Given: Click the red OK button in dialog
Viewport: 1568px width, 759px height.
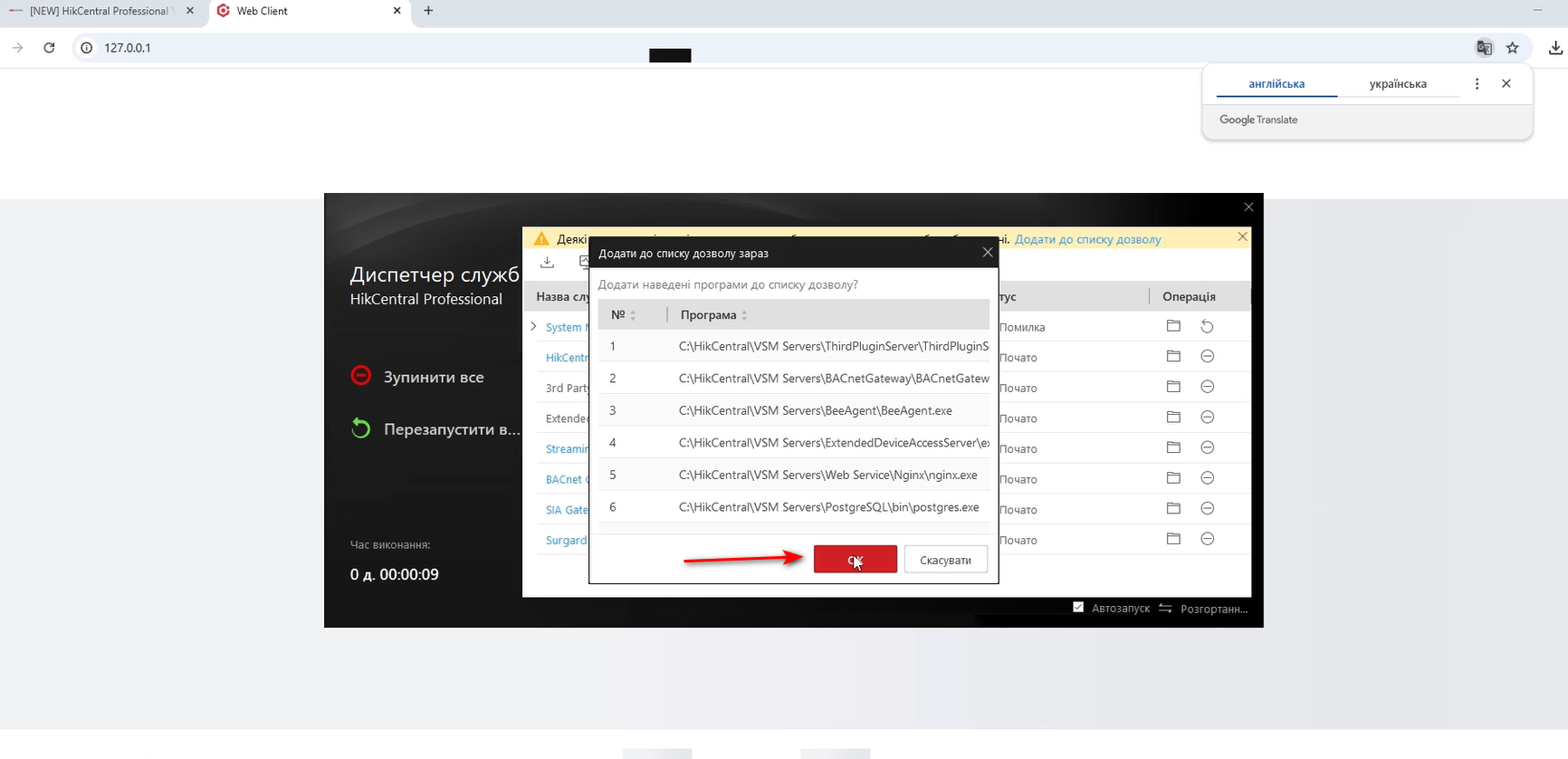Looking at the screenshot, I should click(x=855, y=559).
